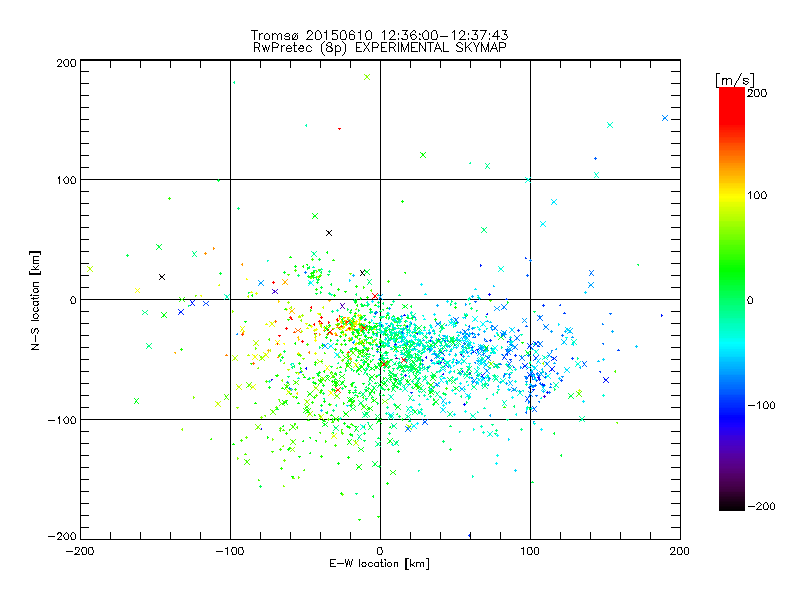Click the colorbar's '-200' bottom label

point(761,506)
